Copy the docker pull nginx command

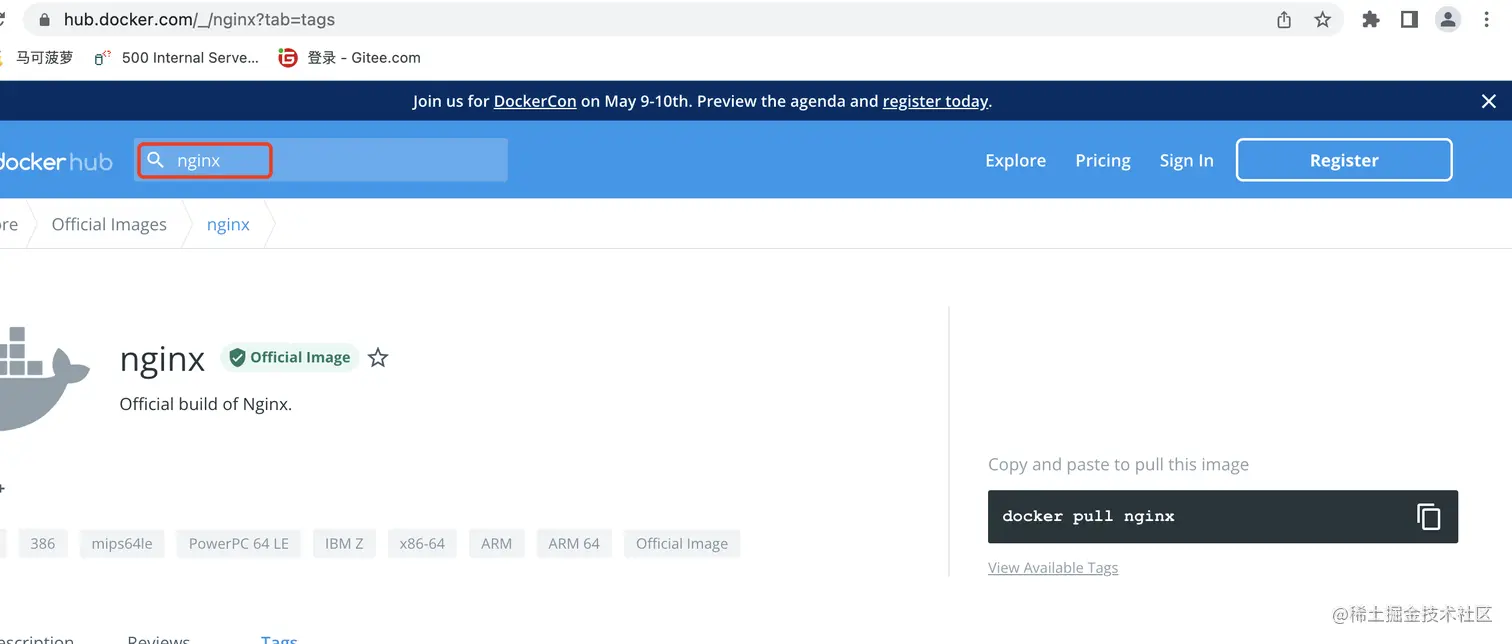[1428, 516]
